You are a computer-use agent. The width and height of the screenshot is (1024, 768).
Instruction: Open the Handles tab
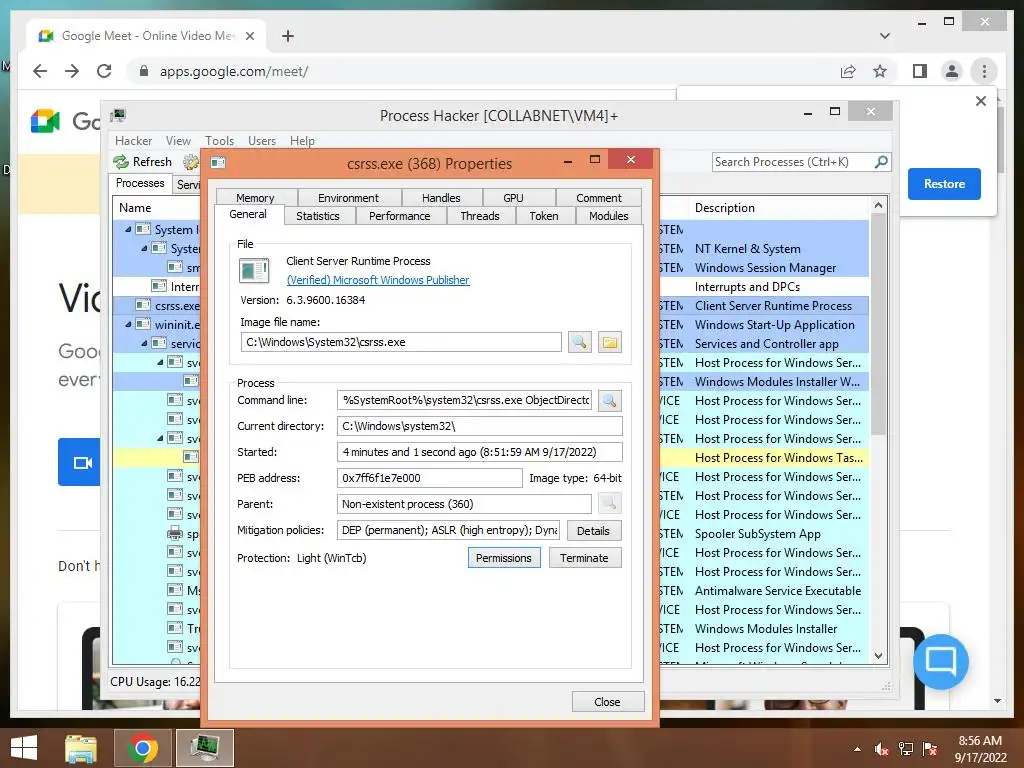click(x=441, y=198)
